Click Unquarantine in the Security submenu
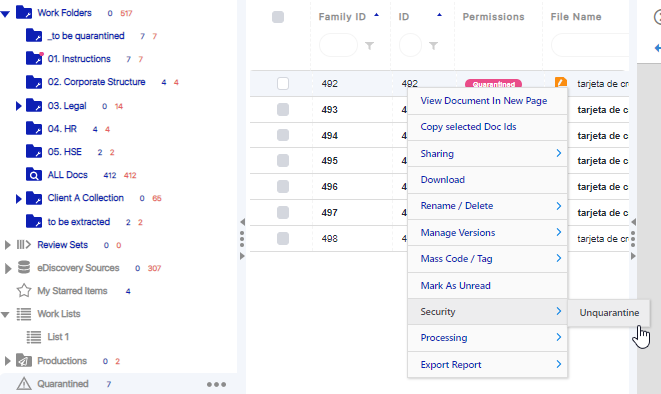Image resolution: width=661 pixels, height=394 pixels. [x=609, y=313]
